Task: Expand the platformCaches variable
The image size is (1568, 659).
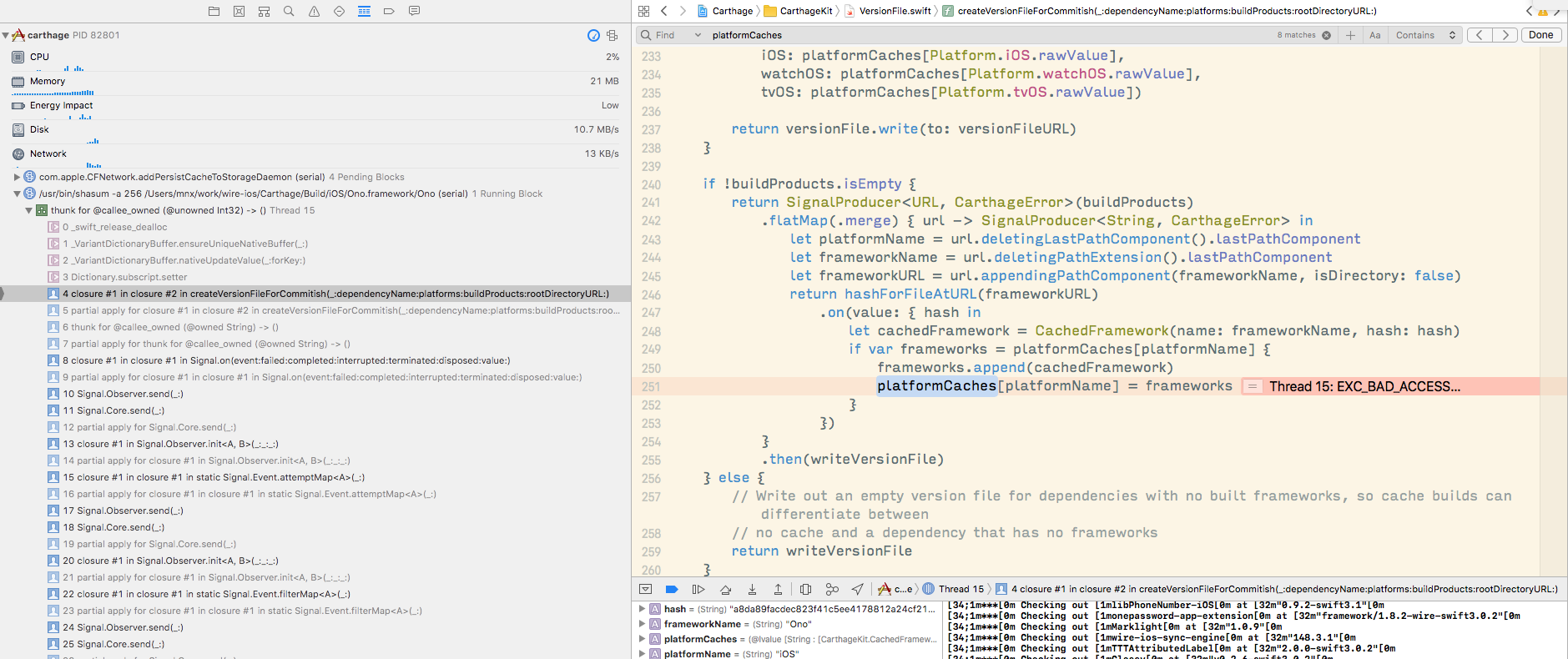Action: 642,639
